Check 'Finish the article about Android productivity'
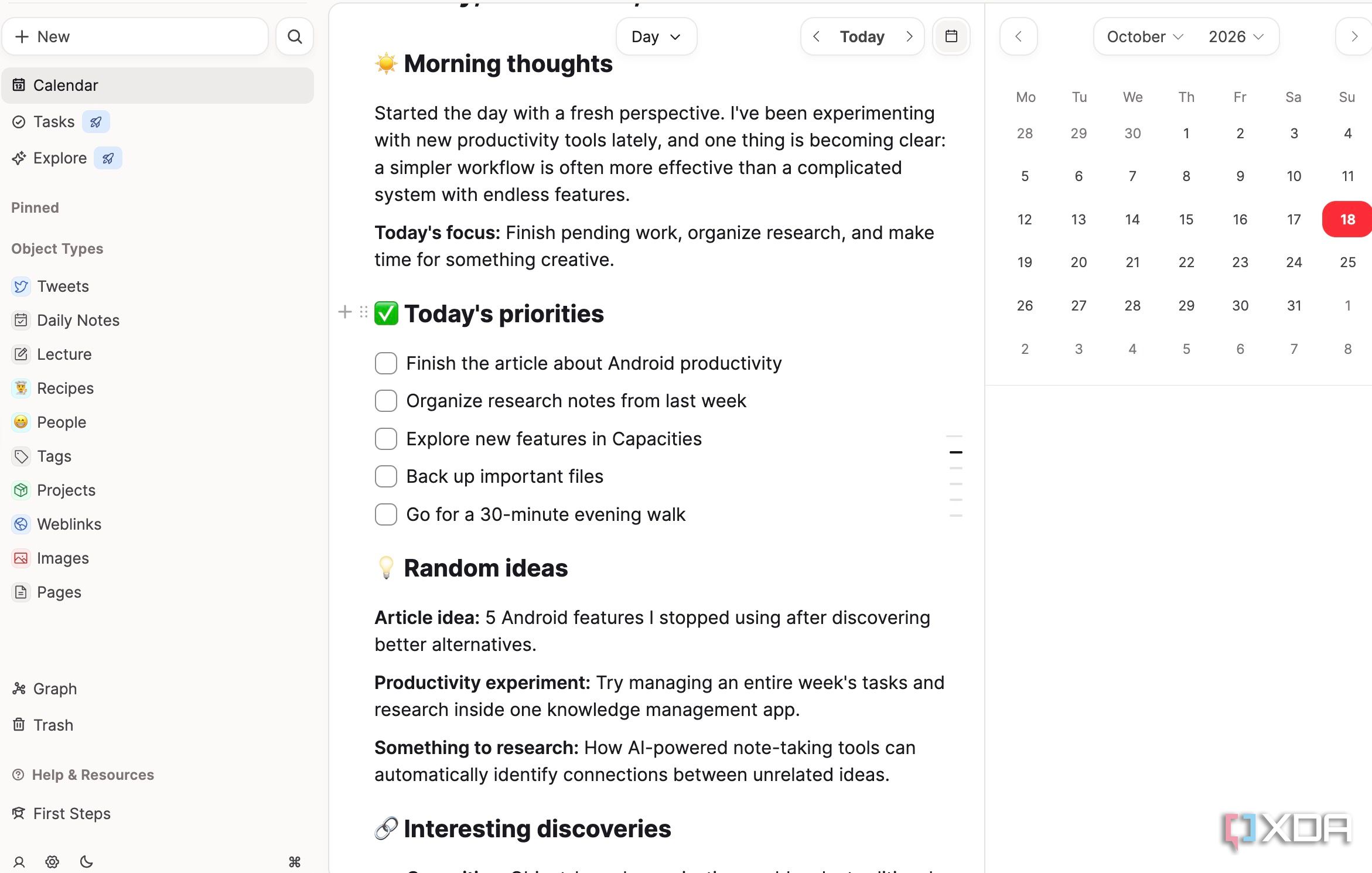The width and height of the screenshot is (1372, 873). point(386,363)
